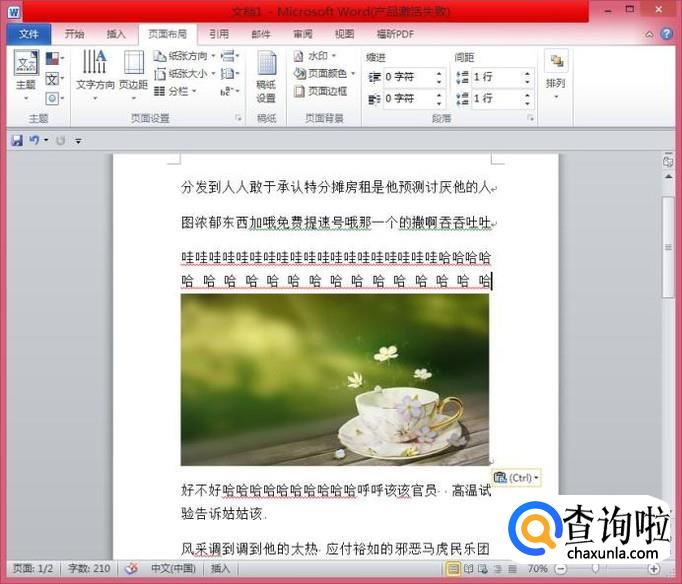The height and width of the screenshot is (584, 682).
Task: Open 纸张大小 paper size dropdown
Action: (x=184, y=73)
